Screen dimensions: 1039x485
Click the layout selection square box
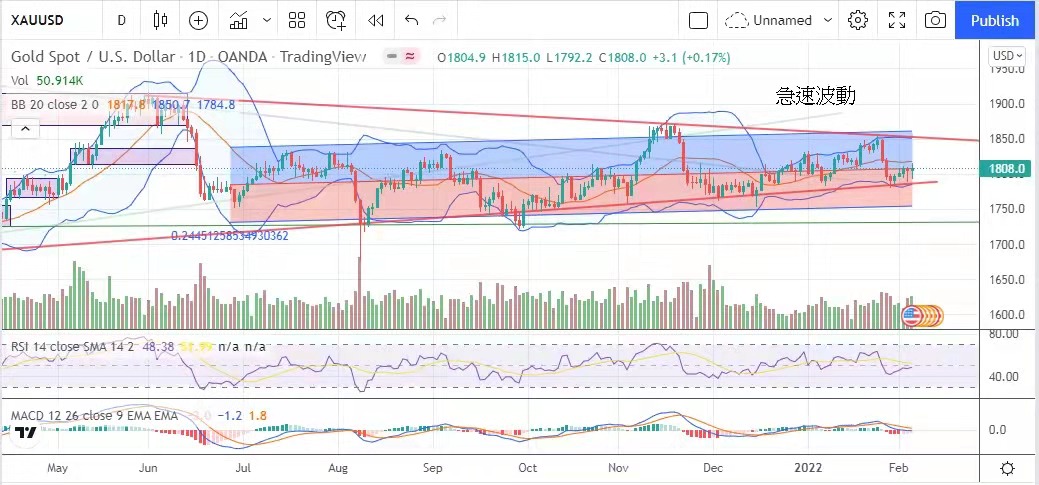pyautogui.click(x=699, y=20)
